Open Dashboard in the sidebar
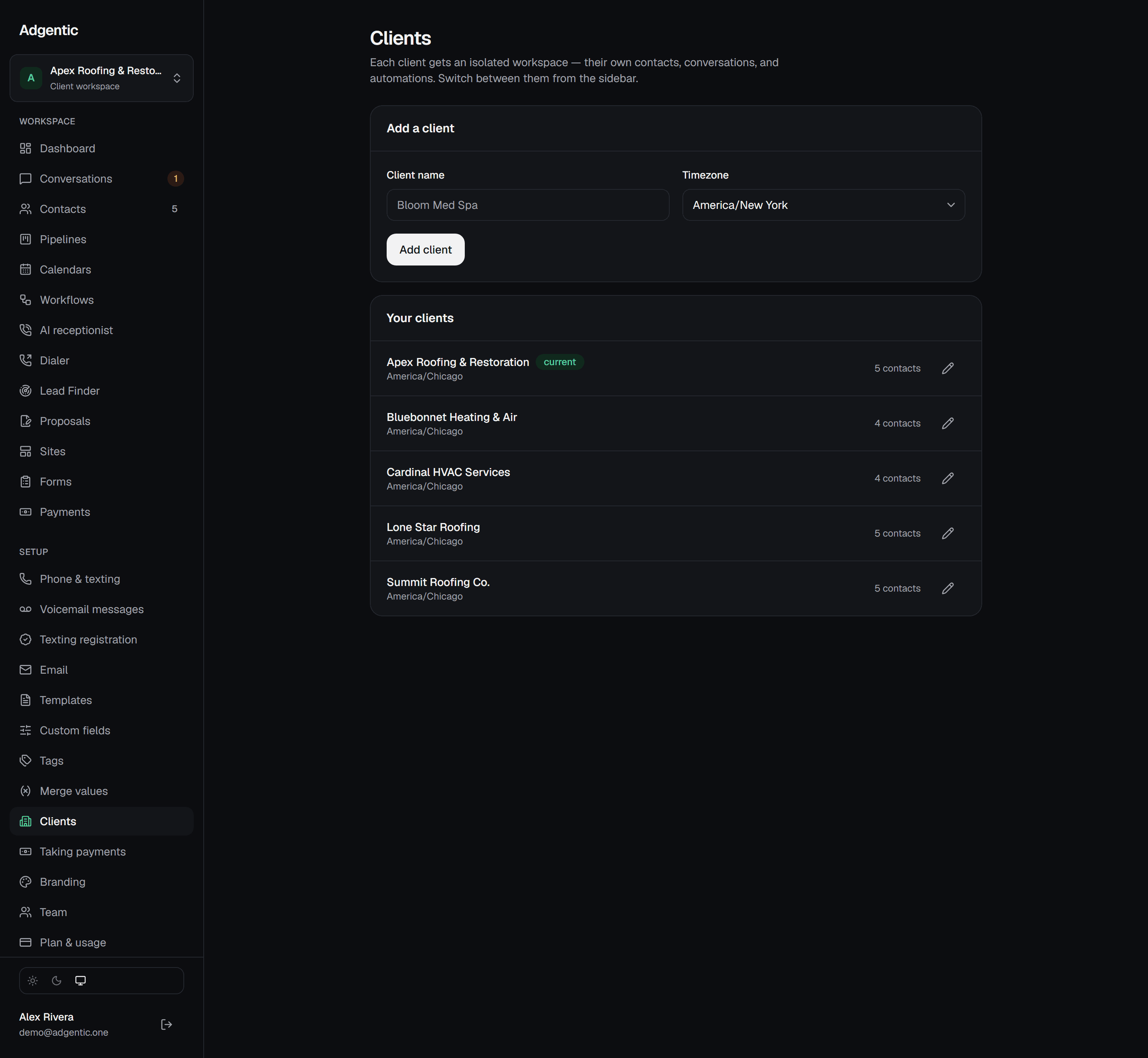Screen dimensions: 1148x1058 tap(101, 148)
